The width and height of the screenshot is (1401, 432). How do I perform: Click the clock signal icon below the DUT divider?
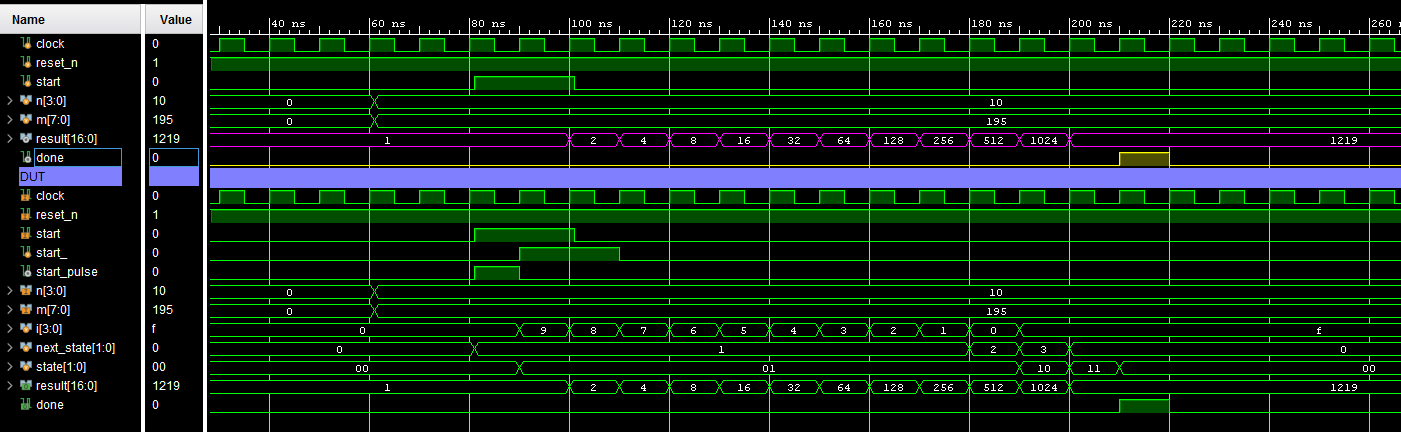coord(26,196)
